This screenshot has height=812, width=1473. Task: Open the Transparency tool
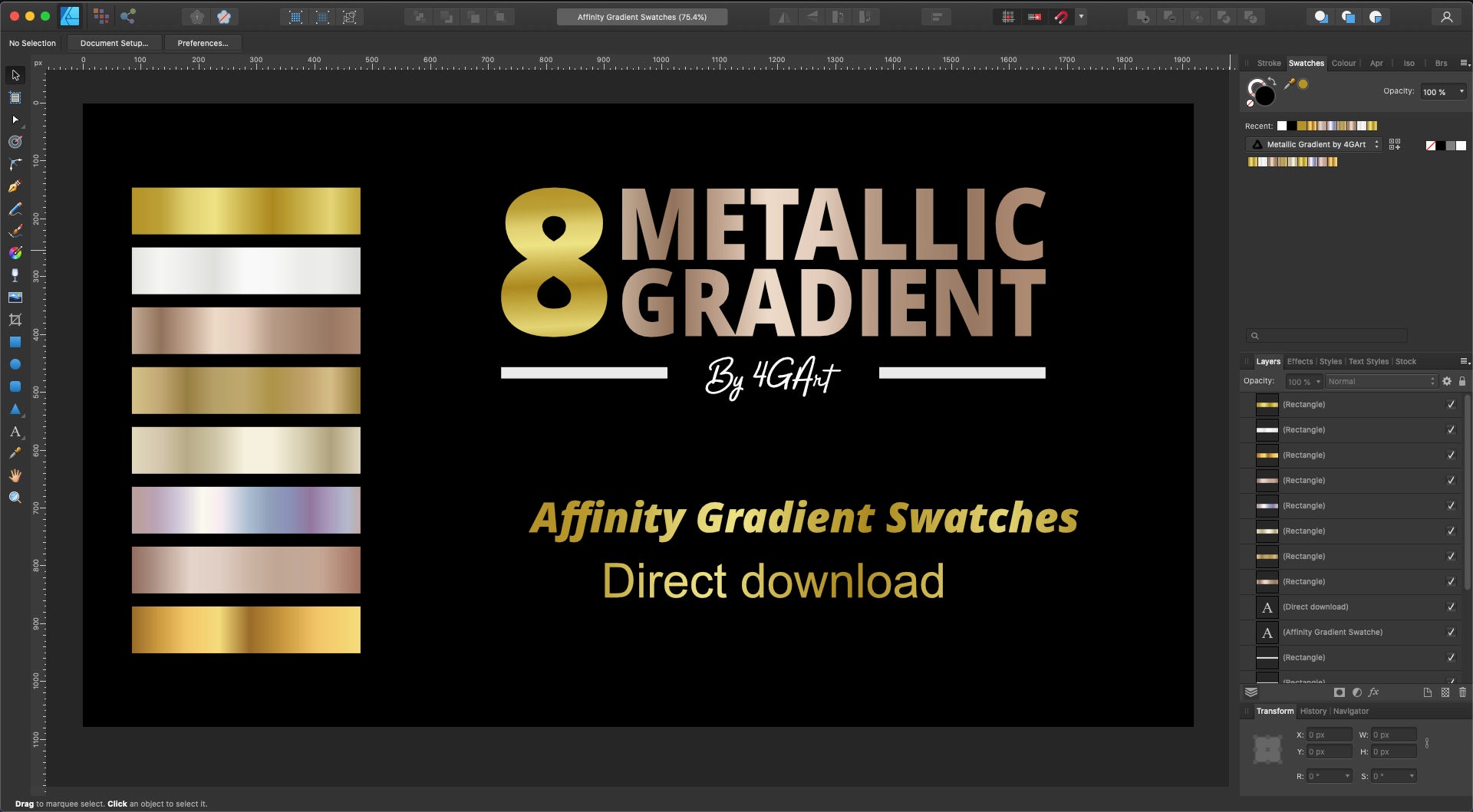[x=15, y=275]
